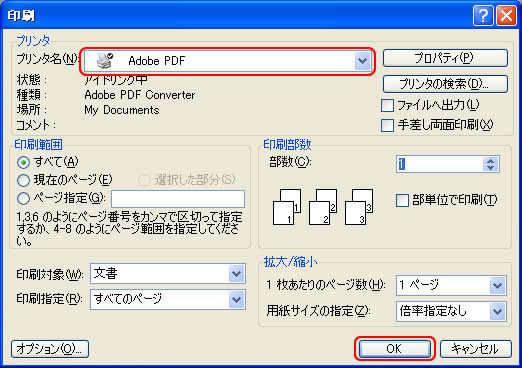Close the 印刷 dialog with X
The width and height of the screenshot is (522, 368).
click(x=506, y=15)
